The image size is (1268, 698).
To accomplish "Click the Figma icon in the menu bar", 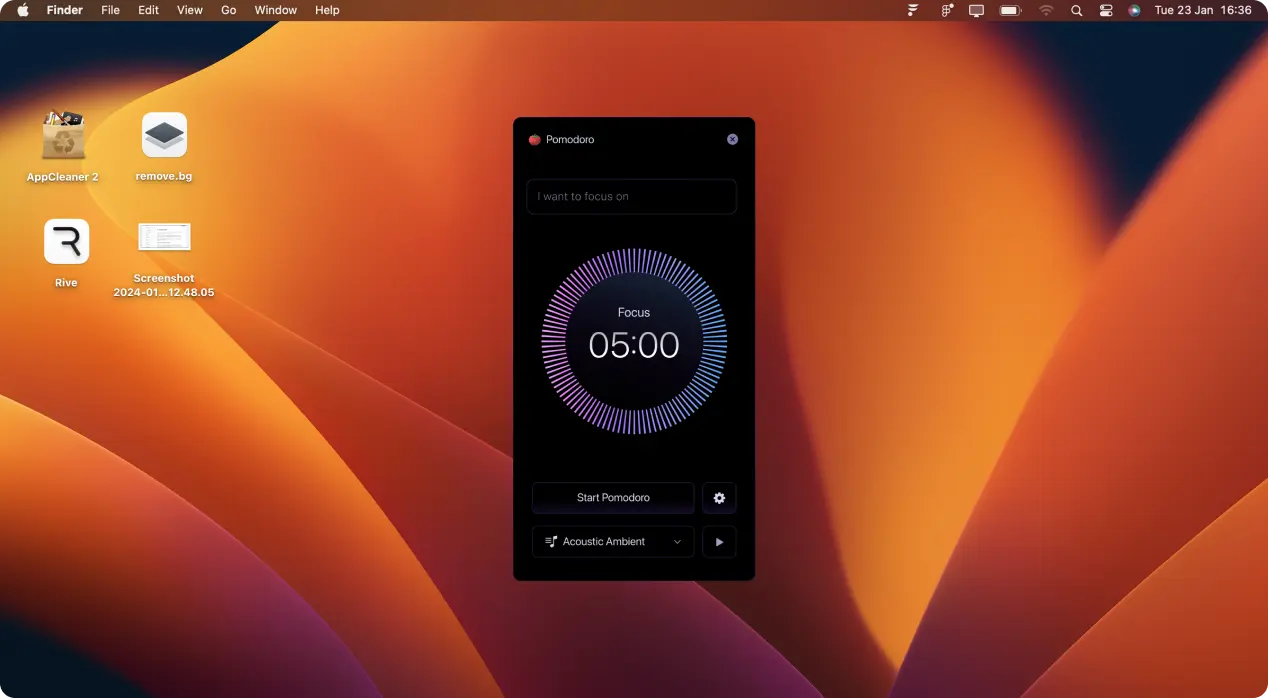I will (946, 10).
